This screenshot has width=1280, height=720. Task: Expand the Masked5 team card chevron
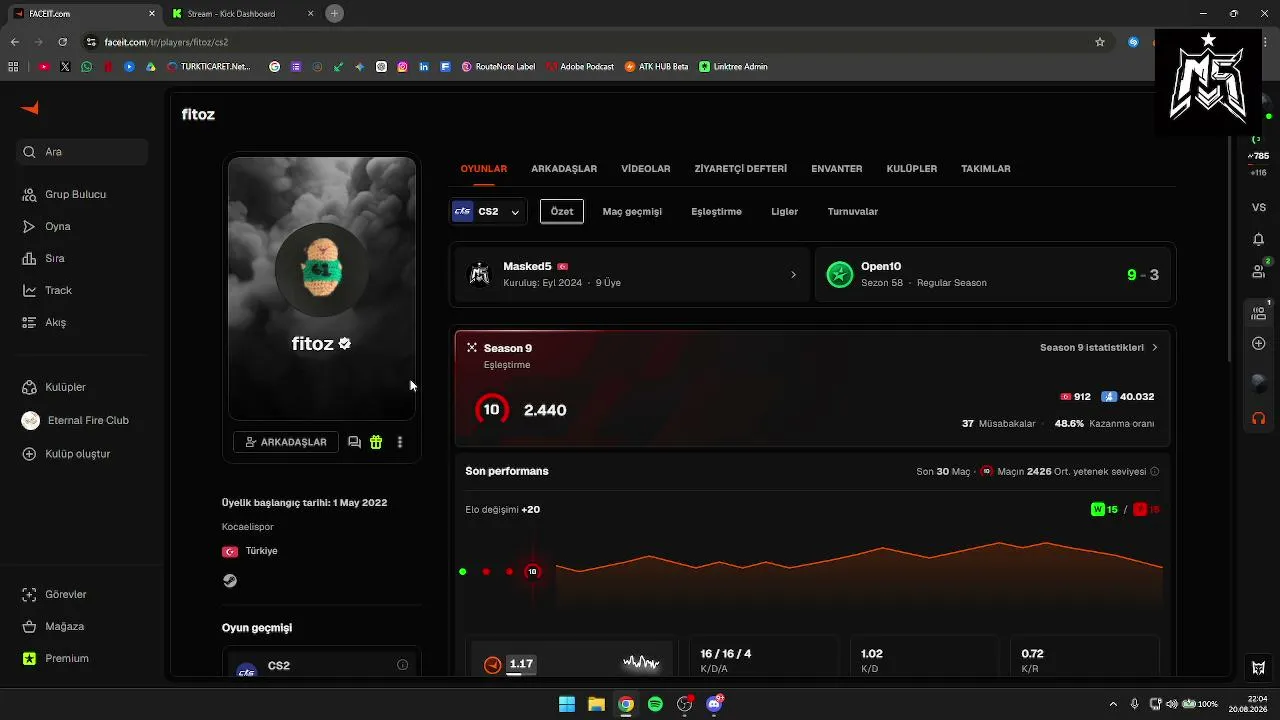[x=794, y=275]
